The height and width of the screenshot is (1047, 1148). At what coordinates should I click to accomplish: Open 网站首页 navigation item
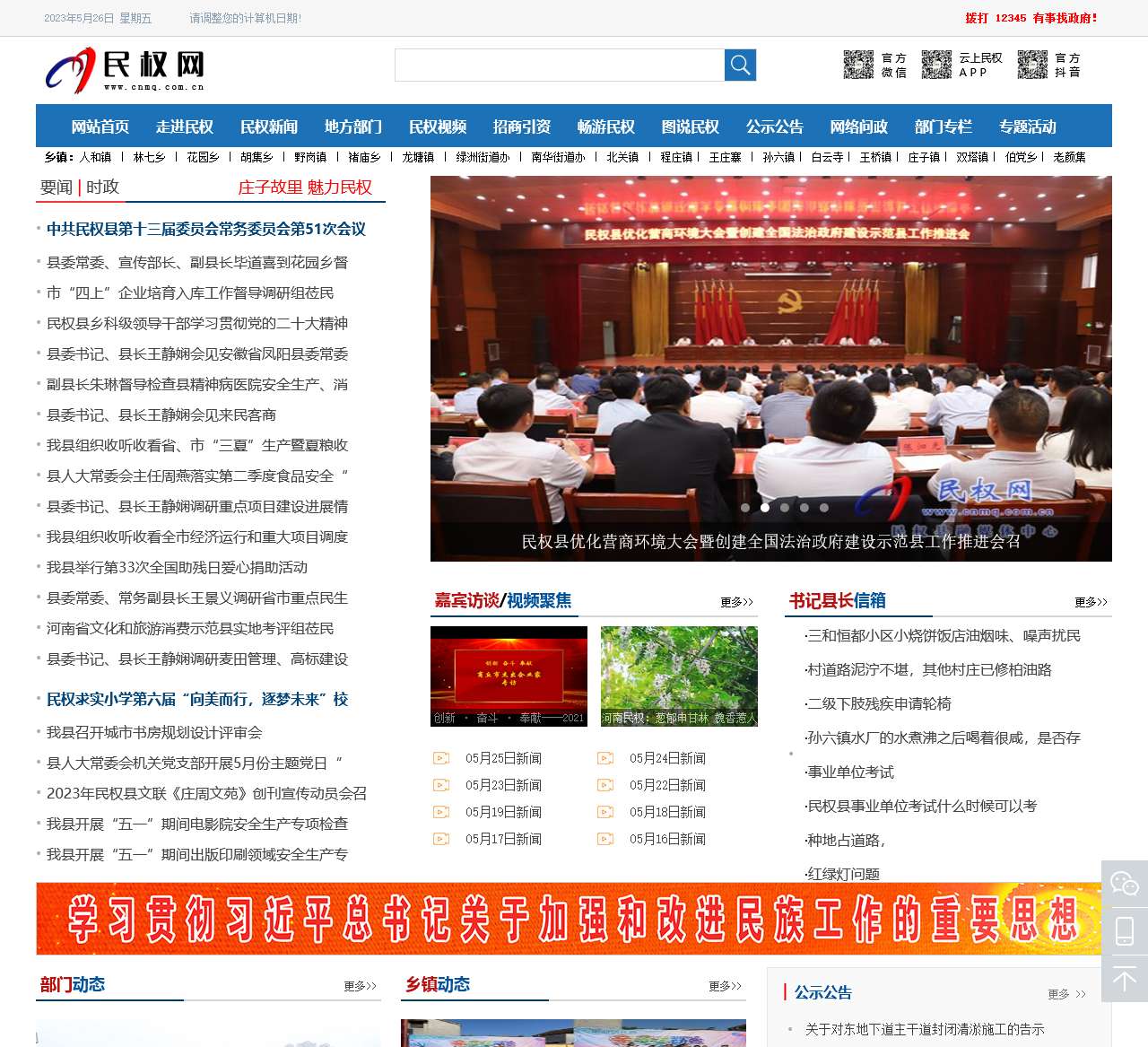[100, 127]
